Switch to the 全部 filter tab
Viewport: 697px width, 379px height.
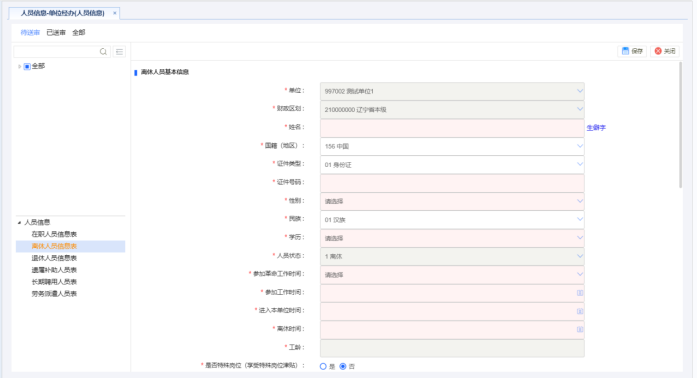(79, 32)
